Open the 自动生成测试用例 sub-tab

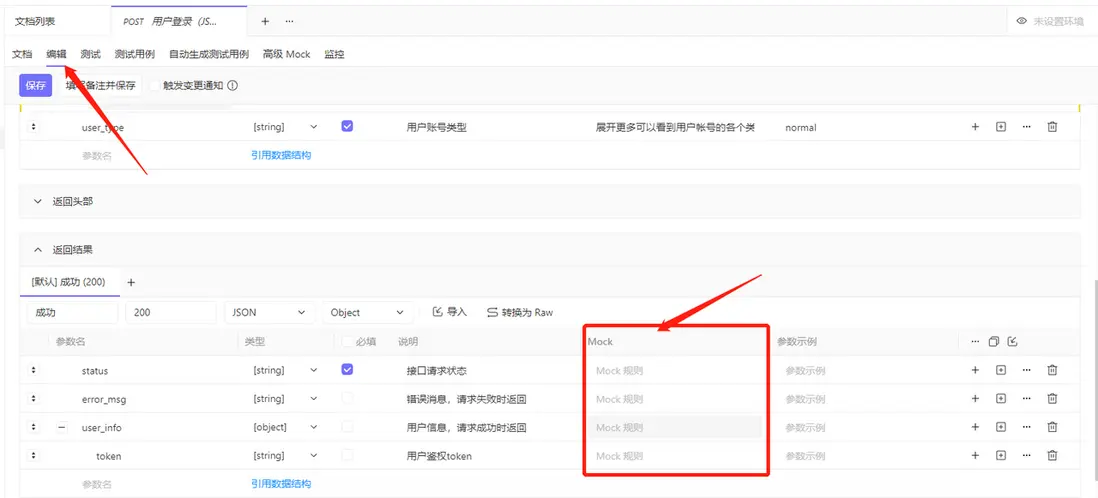click(209, 54)
